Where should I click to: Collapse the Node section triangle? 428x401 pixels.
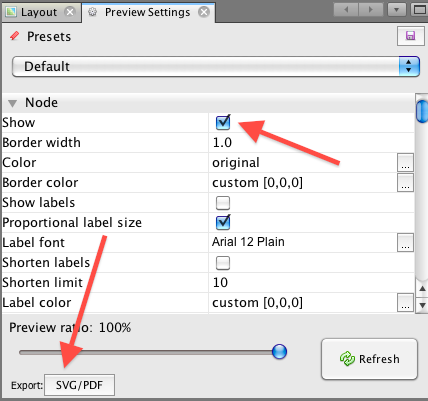[x=13, y=103]
